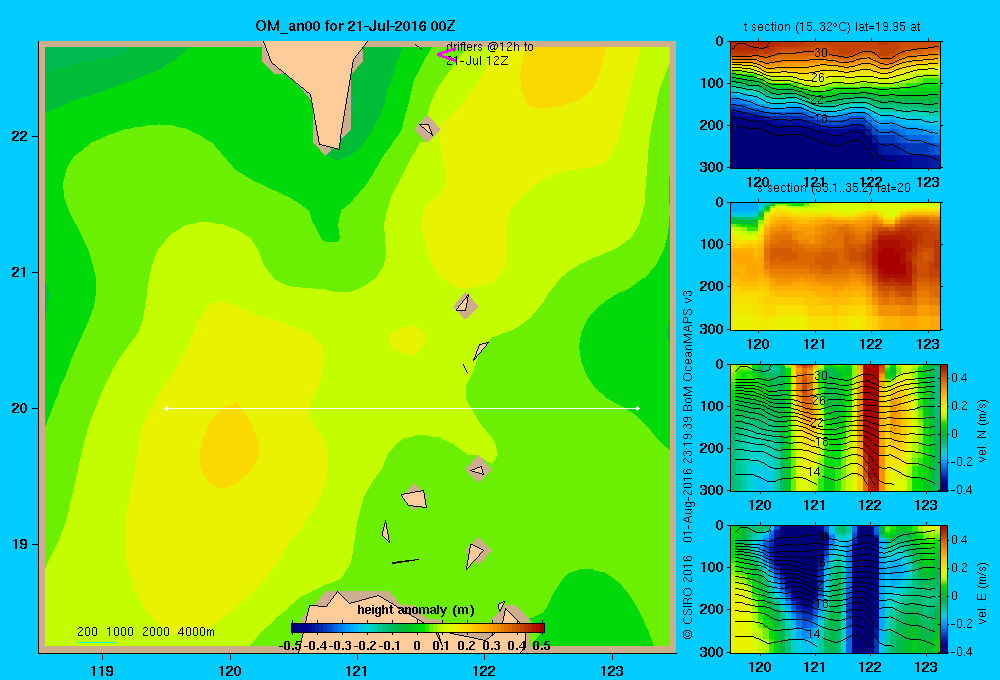
Task: Click the height anomaly colorbar on main map
Action: click(x=418, y=628)
